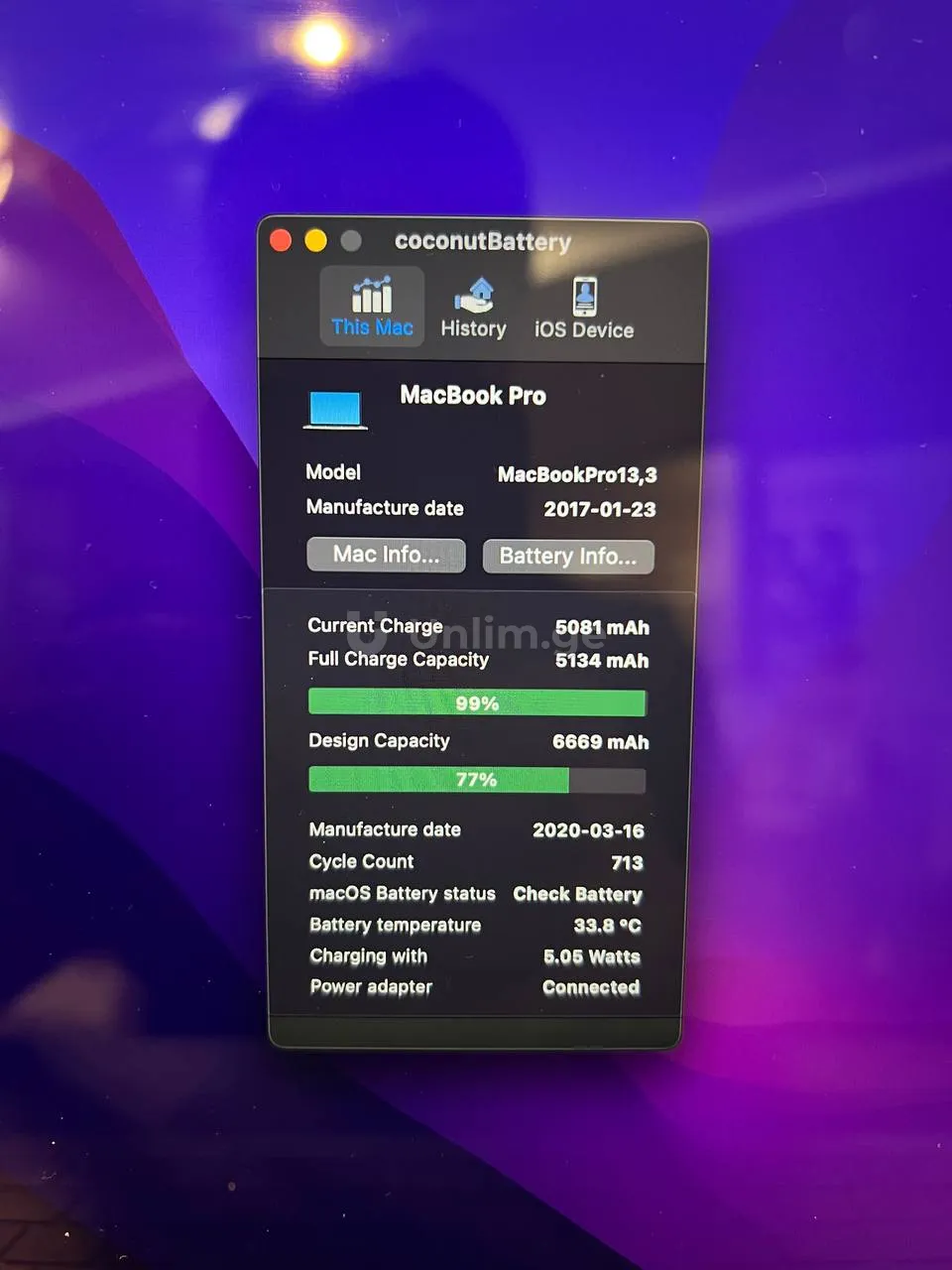Open the This Mac chart icon
The width and height of the screenshot is (952, 1270).
(x=372, y=295)
